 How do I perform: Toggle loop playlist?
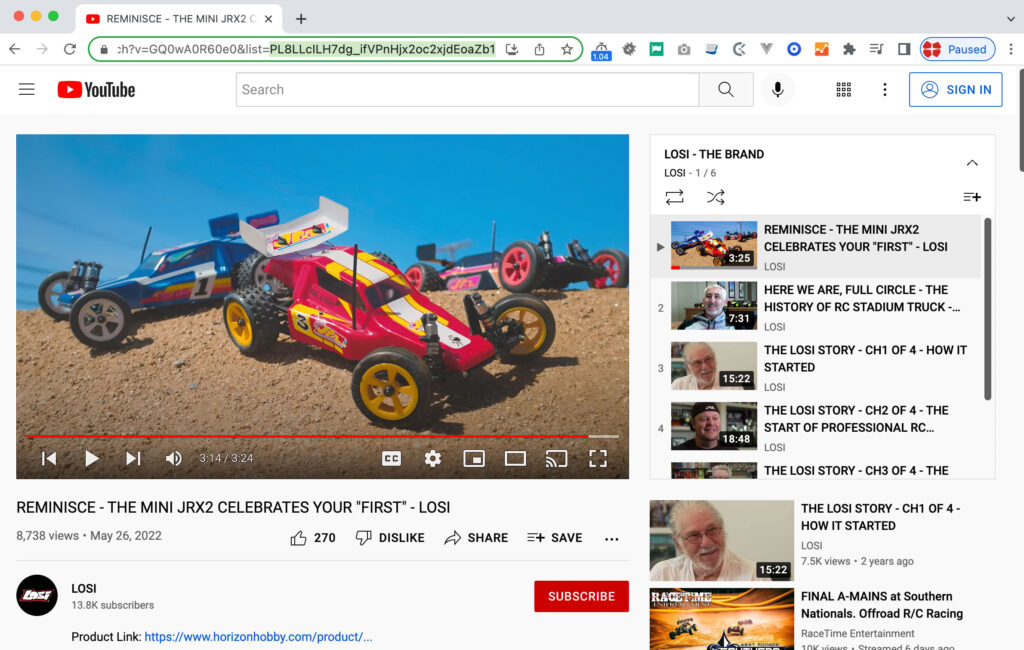click(x=675, y=197)
